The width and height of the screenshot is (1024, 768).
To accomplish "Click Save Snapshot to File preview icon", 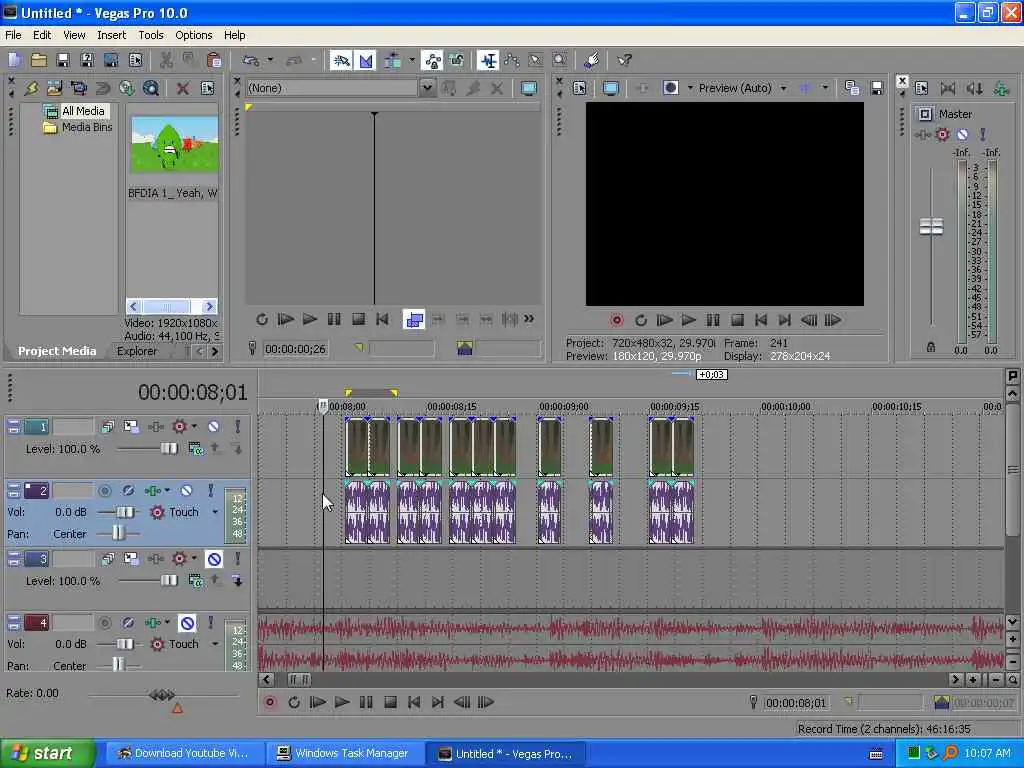I will (876, 88).
